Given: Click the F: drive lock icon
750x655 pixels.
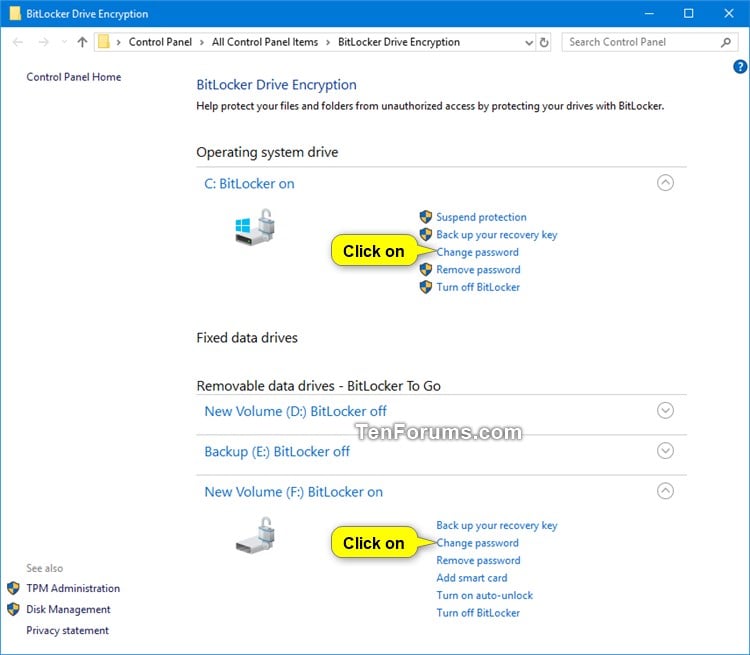Looking at the screenshot, I should (255, 535).
